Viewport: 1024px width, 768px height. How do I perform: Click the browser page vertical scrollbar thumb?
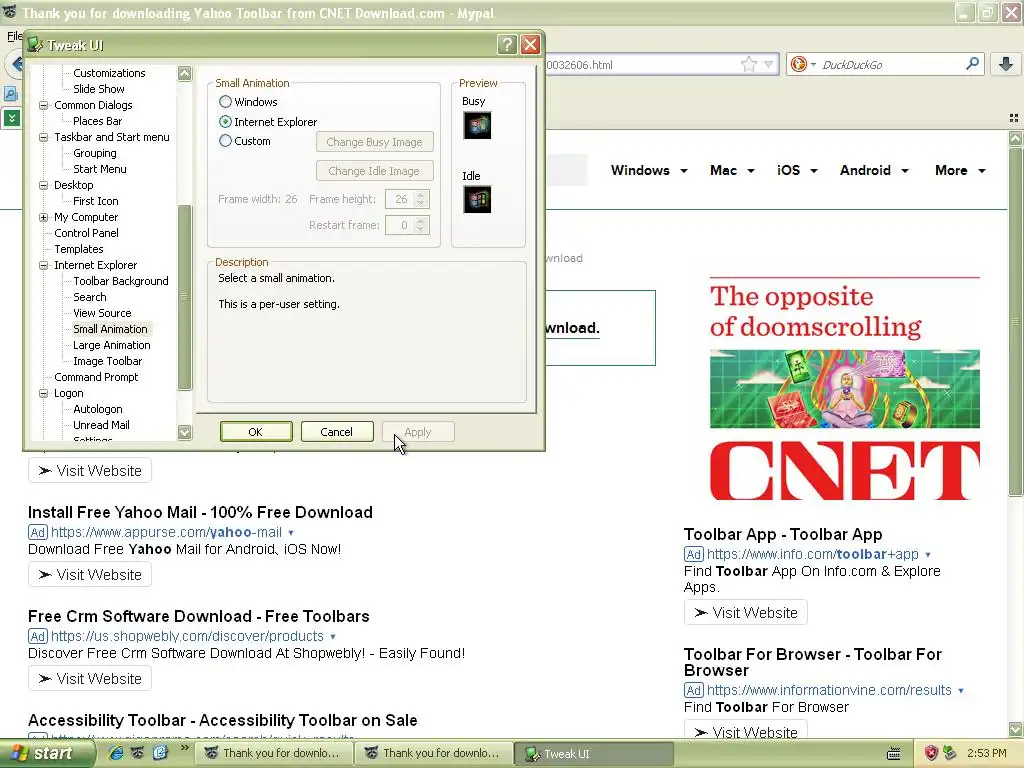pos(1015,321)
